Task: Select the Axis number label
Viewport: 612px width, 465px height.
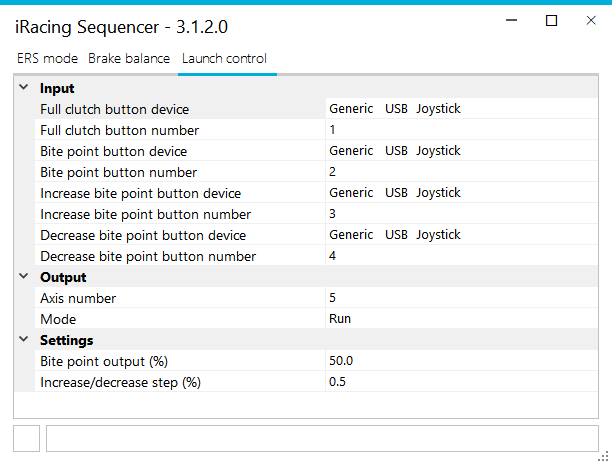Action: click(x=78, y=299)
